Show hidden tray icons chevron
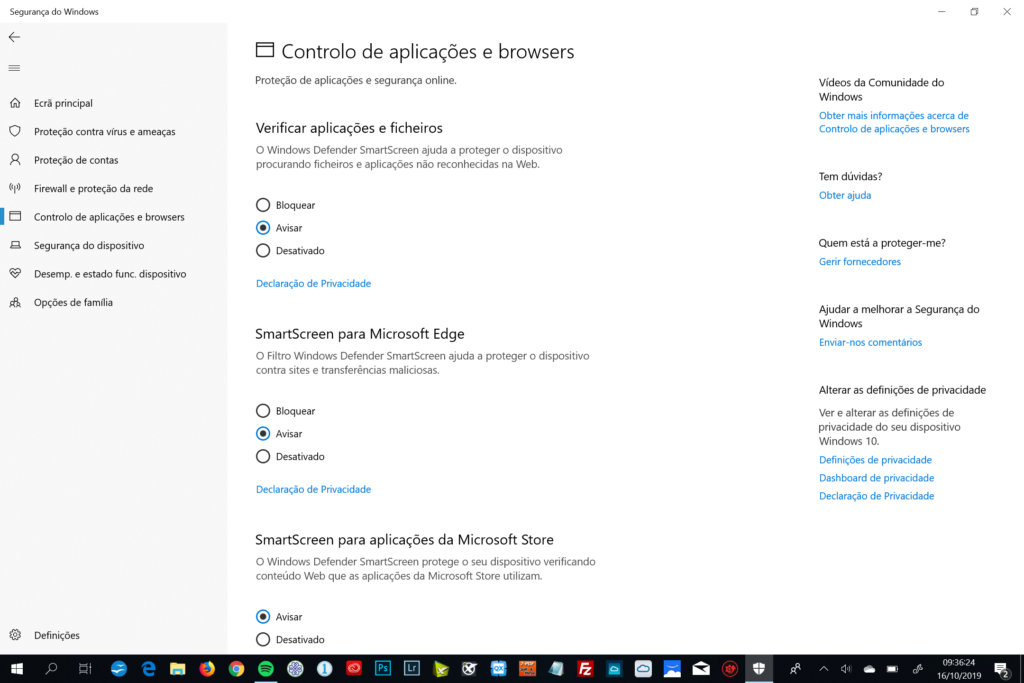The height and width of the screenshot is (683, 1024). (x=824, y=669)
